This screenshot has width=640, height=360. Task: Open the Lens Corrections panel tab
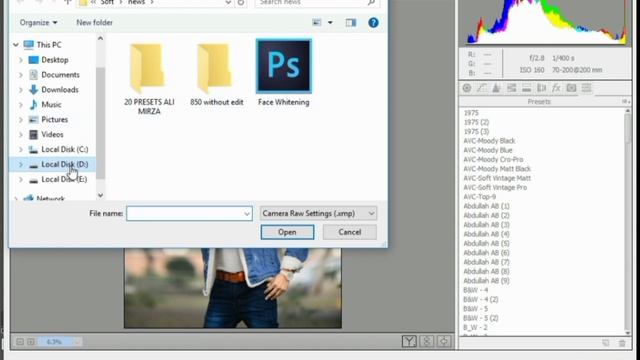point(541,88)
